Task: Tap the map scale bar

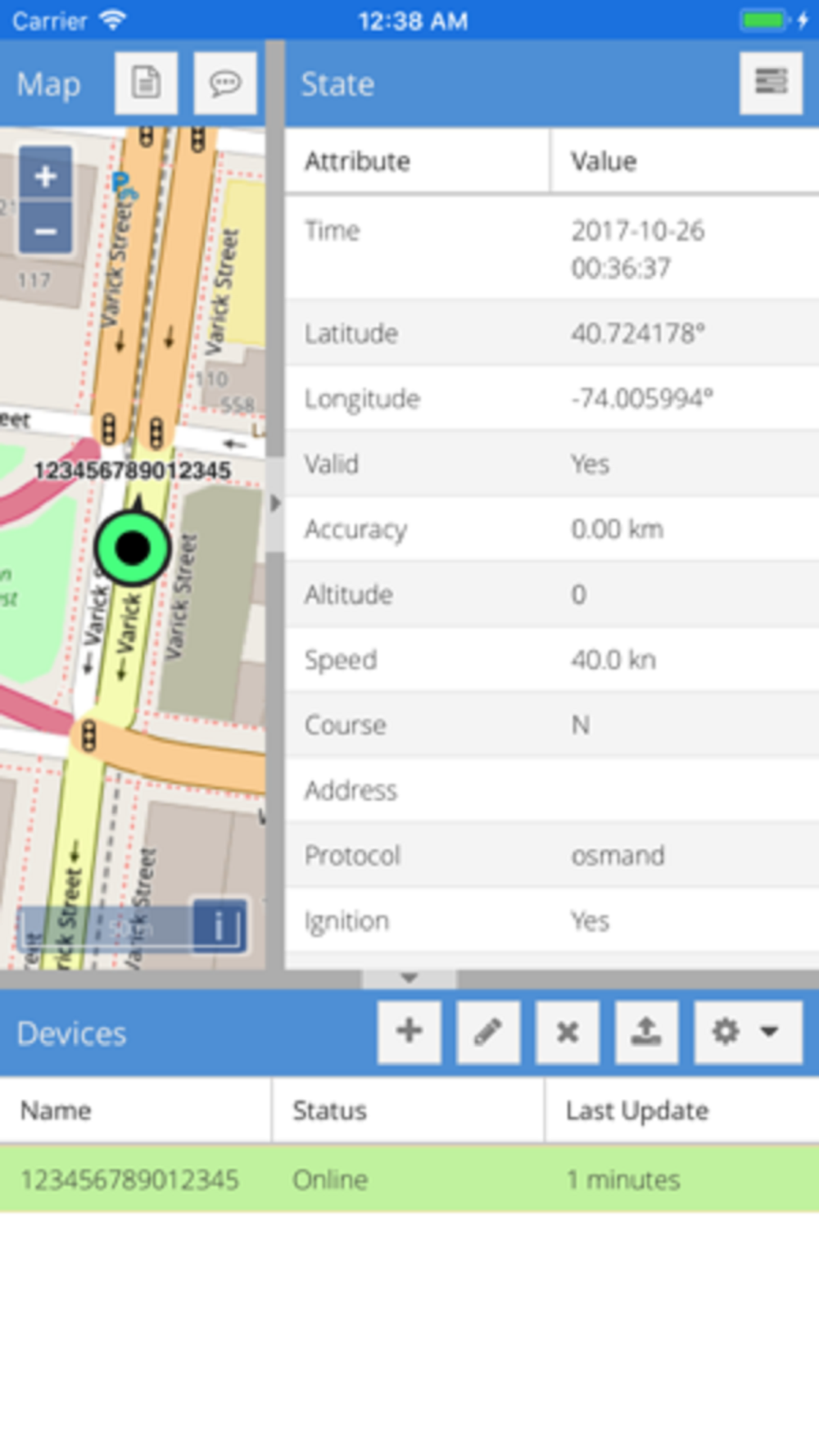Action: 105,928
